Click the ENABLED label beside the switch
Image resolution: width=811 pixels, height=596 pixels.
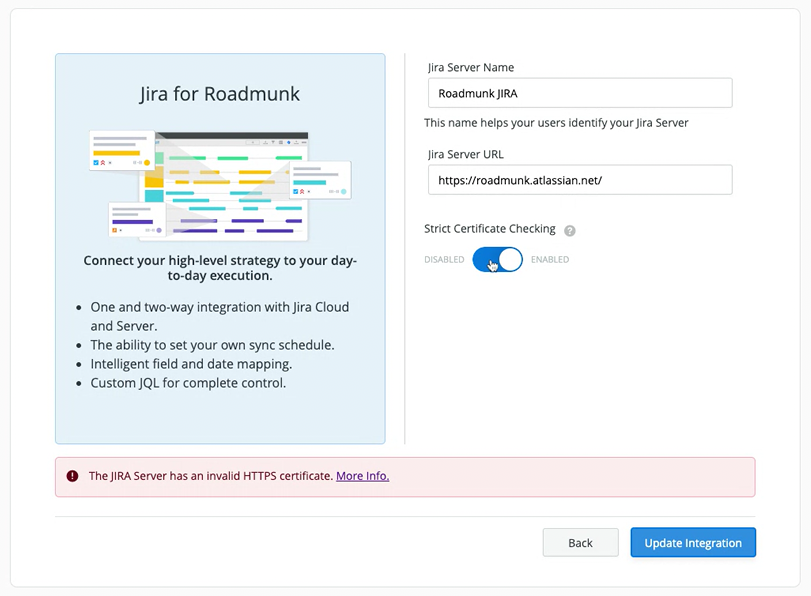click(550, 260)
